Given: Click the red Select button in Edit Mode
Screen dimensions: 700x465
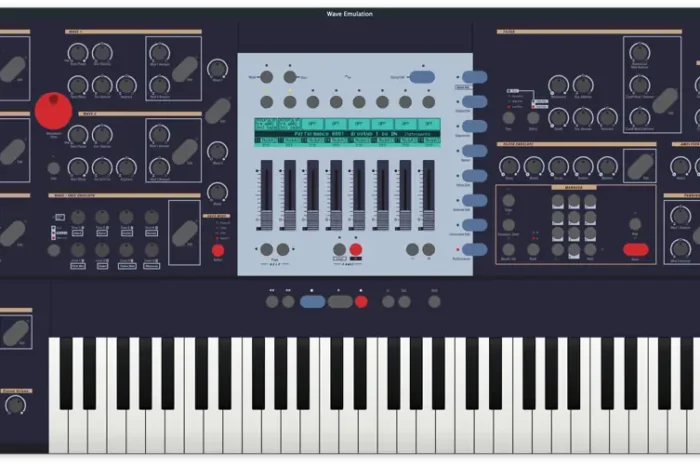Looking at the screenshot, I should click(x=218, y=250).
